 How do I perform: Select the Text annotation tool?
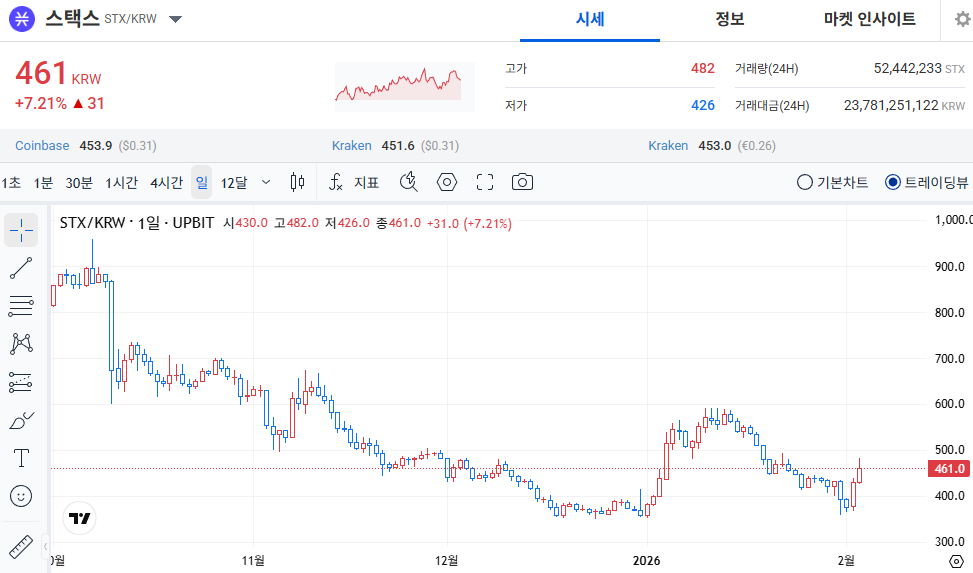21,458
